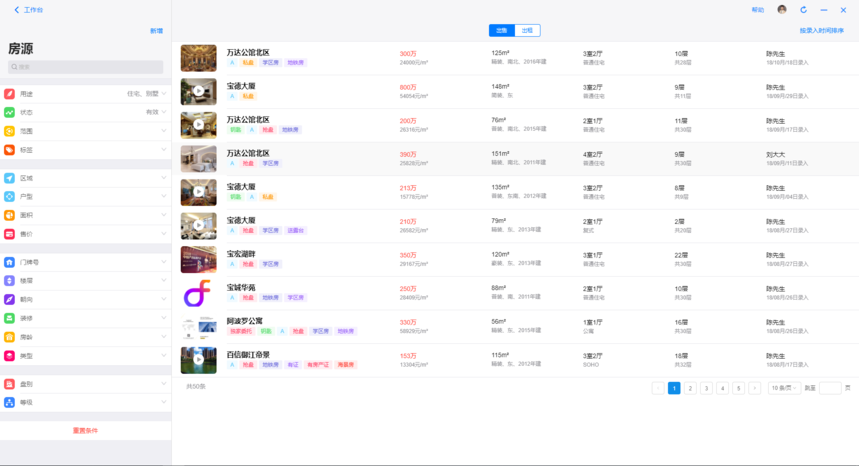Image resolution: width=859 pixels, height=466 pixels.
Task: Click the 楼层 filter icon
Action: [9, 280]
